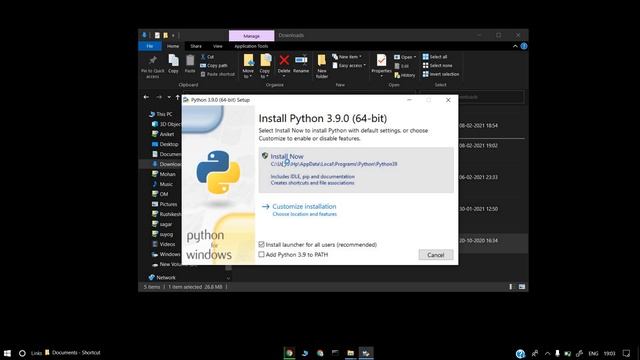Click History in the Open group
This screenshot has height=360, width=640.
click(x=404, y=75)
